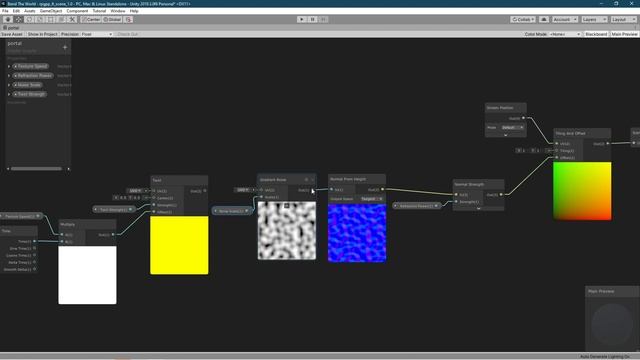
Task: Click Tiling And Offset Out port
Action: (608, 144)
